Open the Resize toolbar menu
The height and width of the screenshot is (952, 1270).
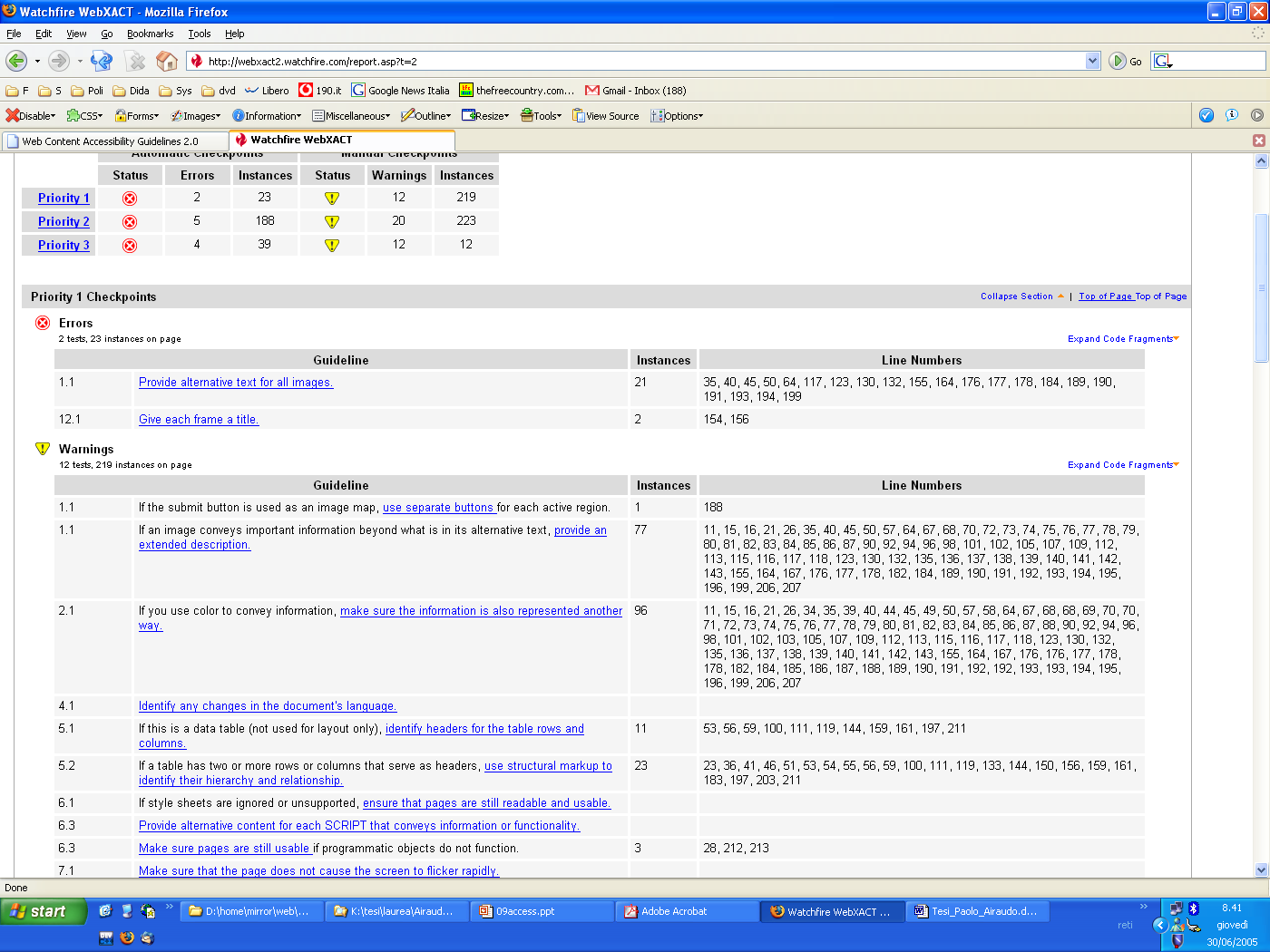486,116
